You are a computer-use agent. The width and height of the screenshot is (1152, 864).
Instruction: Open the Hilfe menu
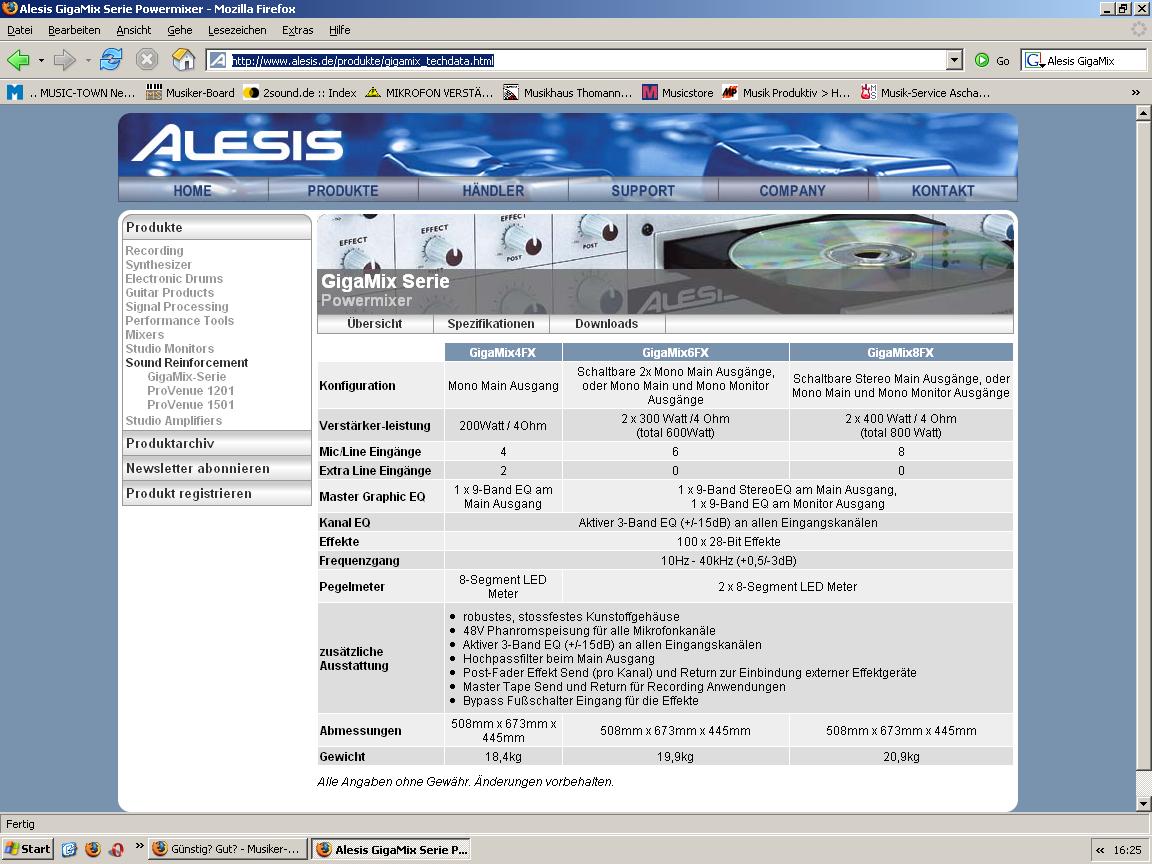coord(339,30)
